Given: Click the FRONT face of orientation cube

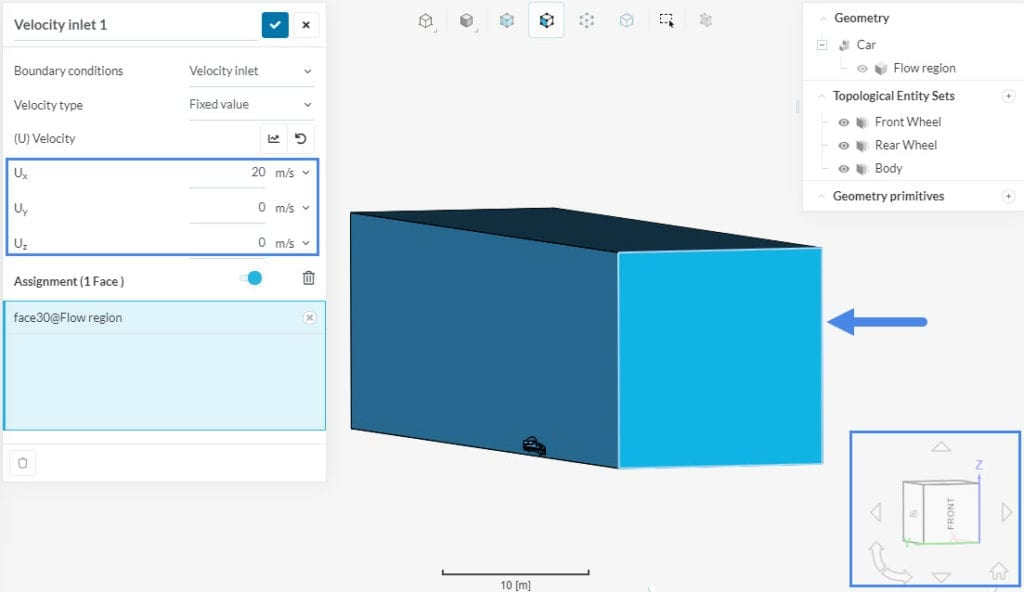Looking at the screenshot, I should point(951,513).
